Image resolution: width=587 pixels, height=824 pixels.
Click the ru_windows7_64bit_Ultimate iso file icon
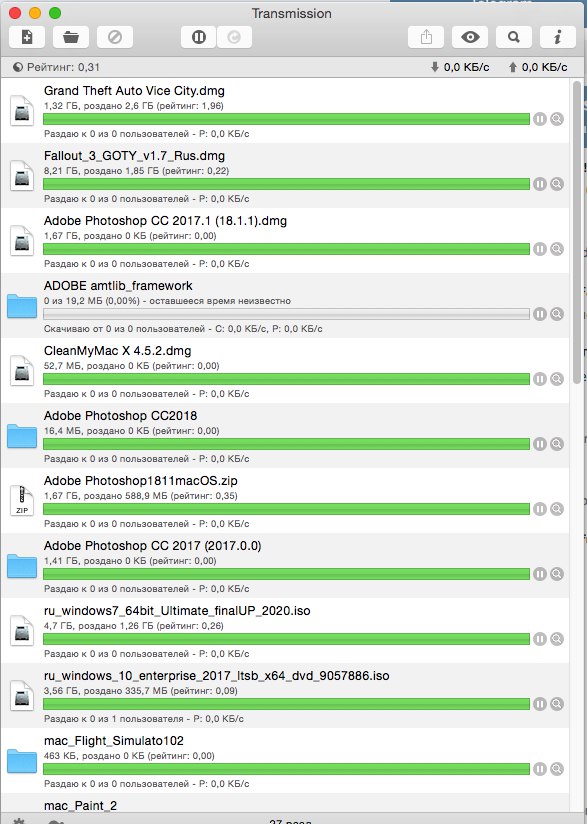tap(22, 631)
